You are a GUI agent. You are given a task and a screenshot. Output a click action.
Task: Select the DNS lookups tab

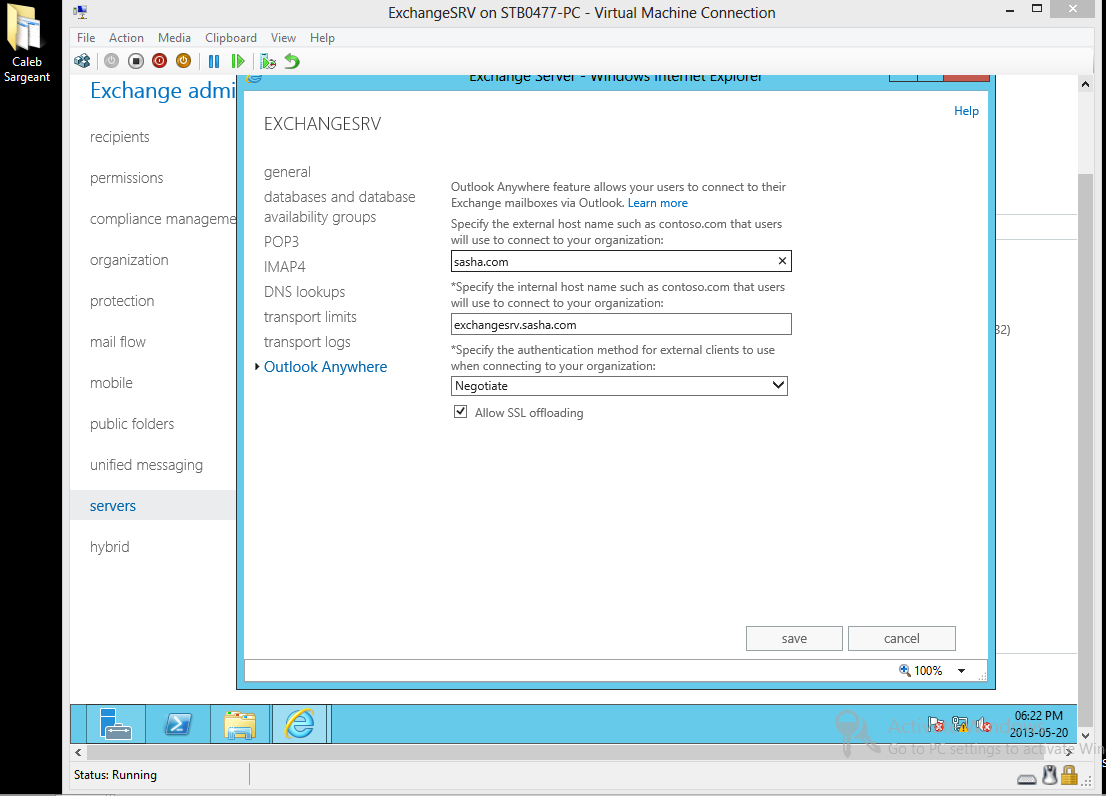(304, 292)
